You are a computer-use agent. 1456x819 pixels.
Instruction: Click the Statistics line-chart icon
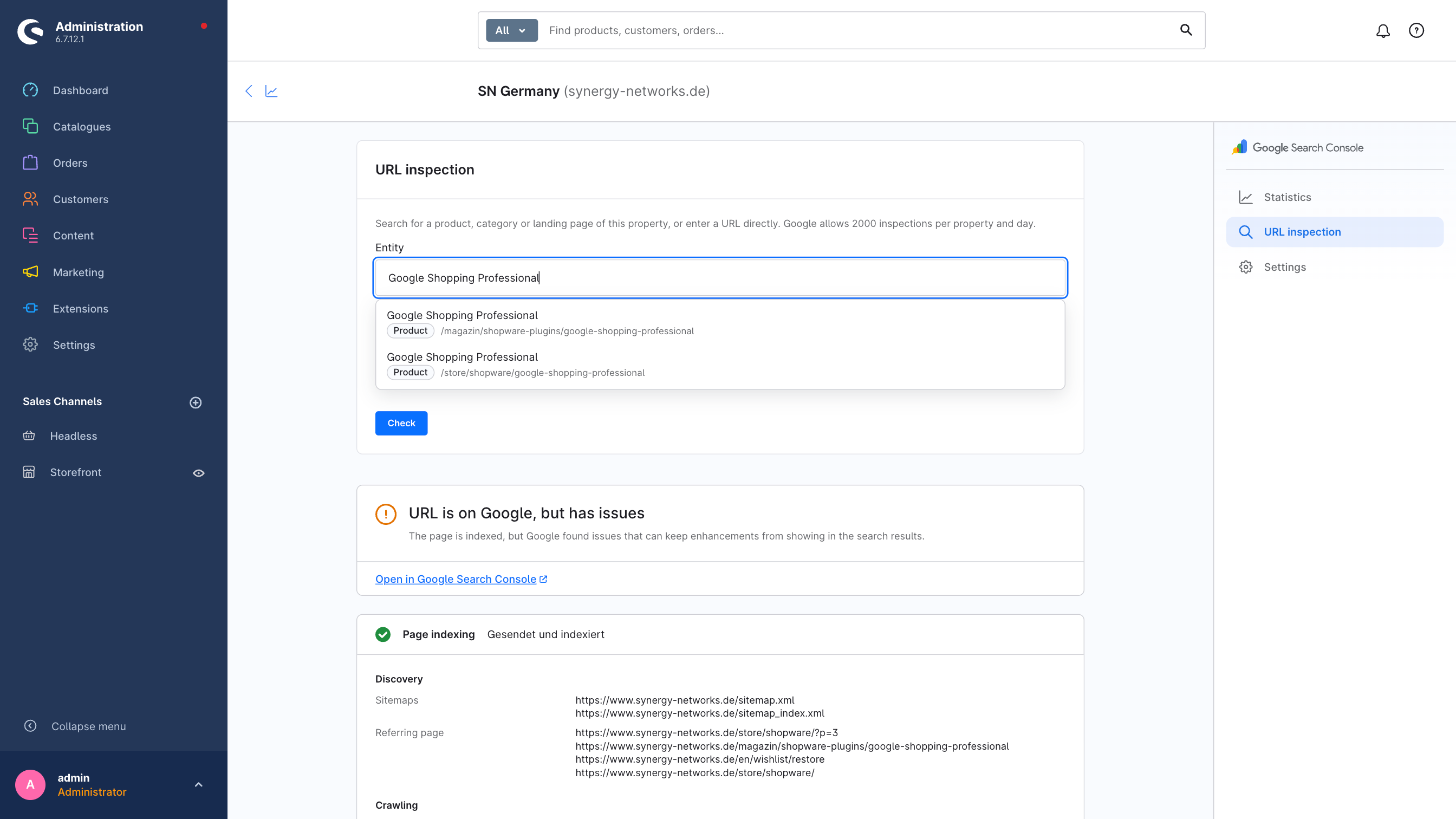(x=1246, y=197)
